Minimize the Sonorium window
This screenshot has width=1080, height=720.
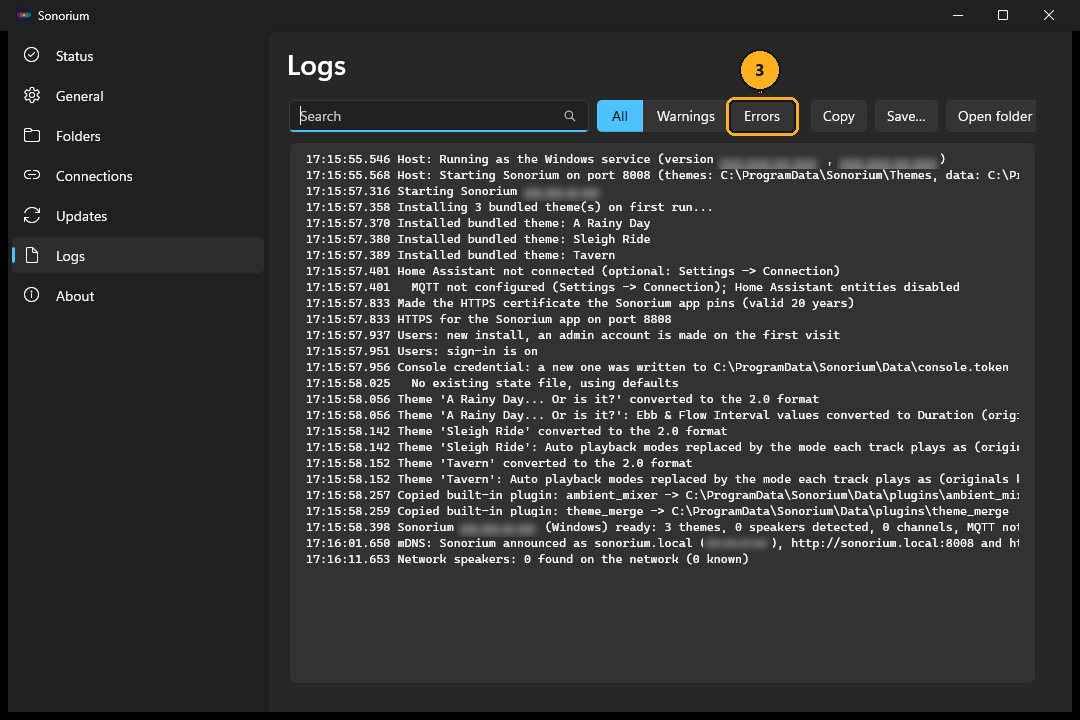(957, 15)
